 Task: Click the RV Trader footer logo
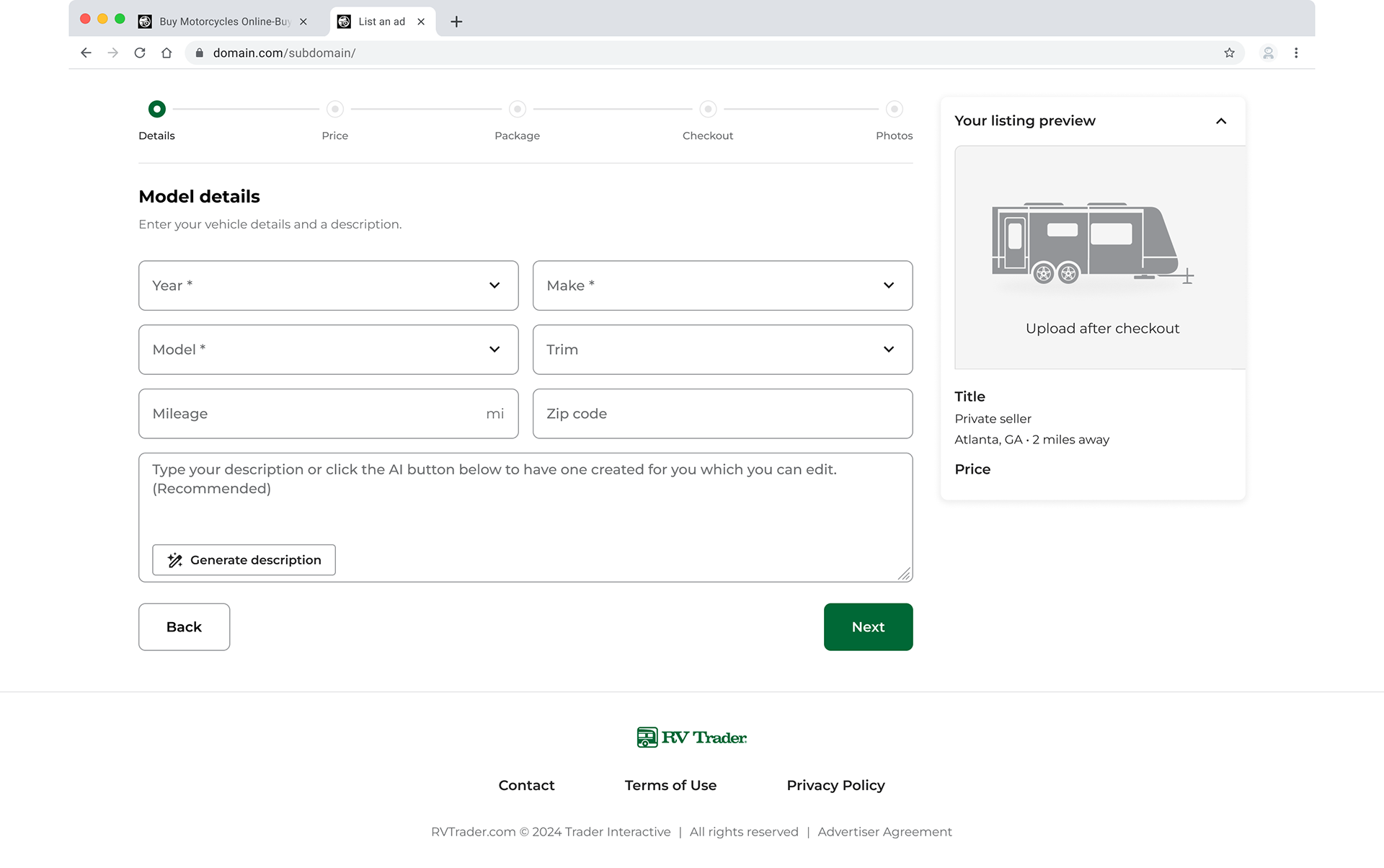pos(691,737)
